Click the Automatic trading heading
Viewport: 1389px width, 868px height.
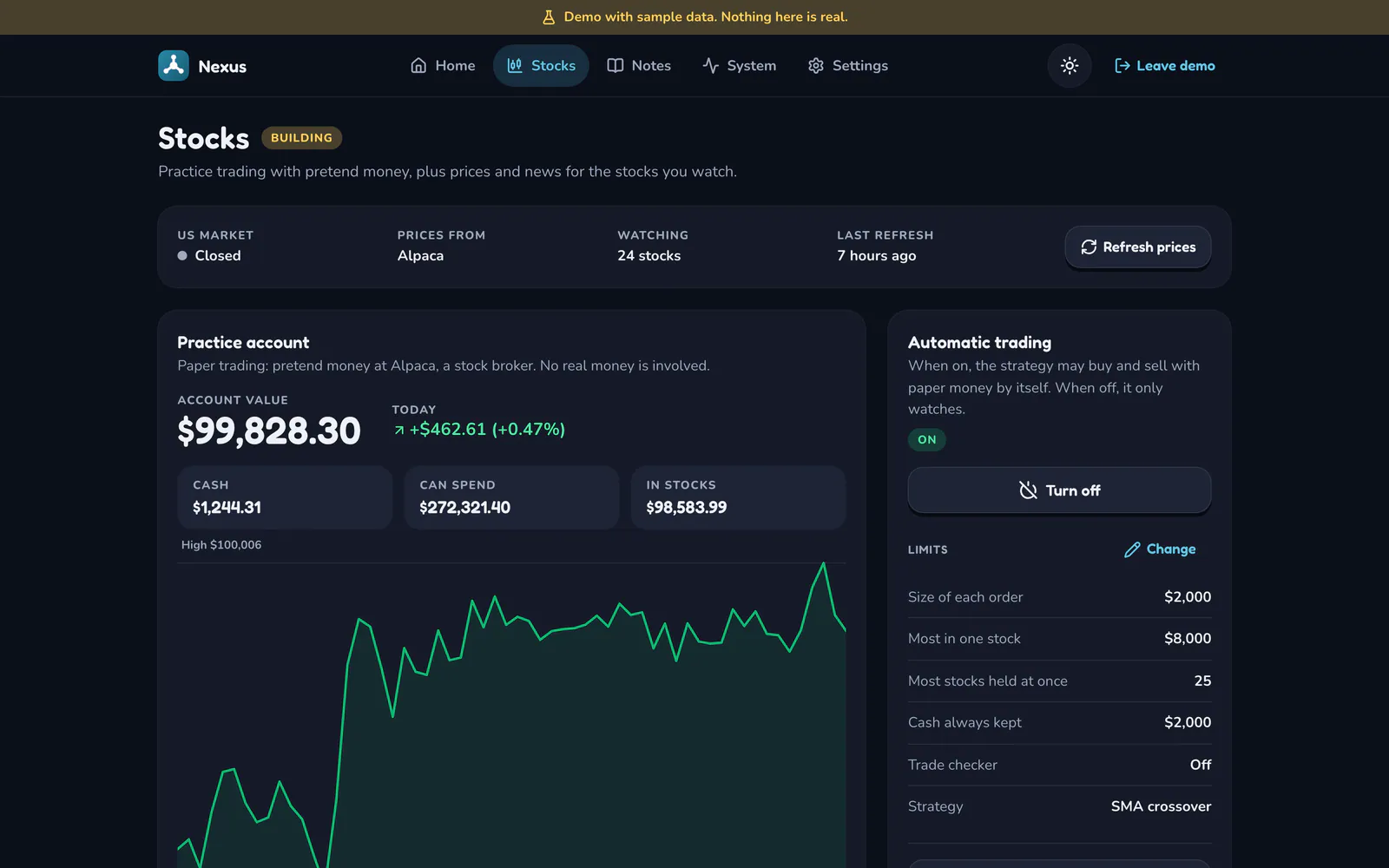tap(979, 343)
